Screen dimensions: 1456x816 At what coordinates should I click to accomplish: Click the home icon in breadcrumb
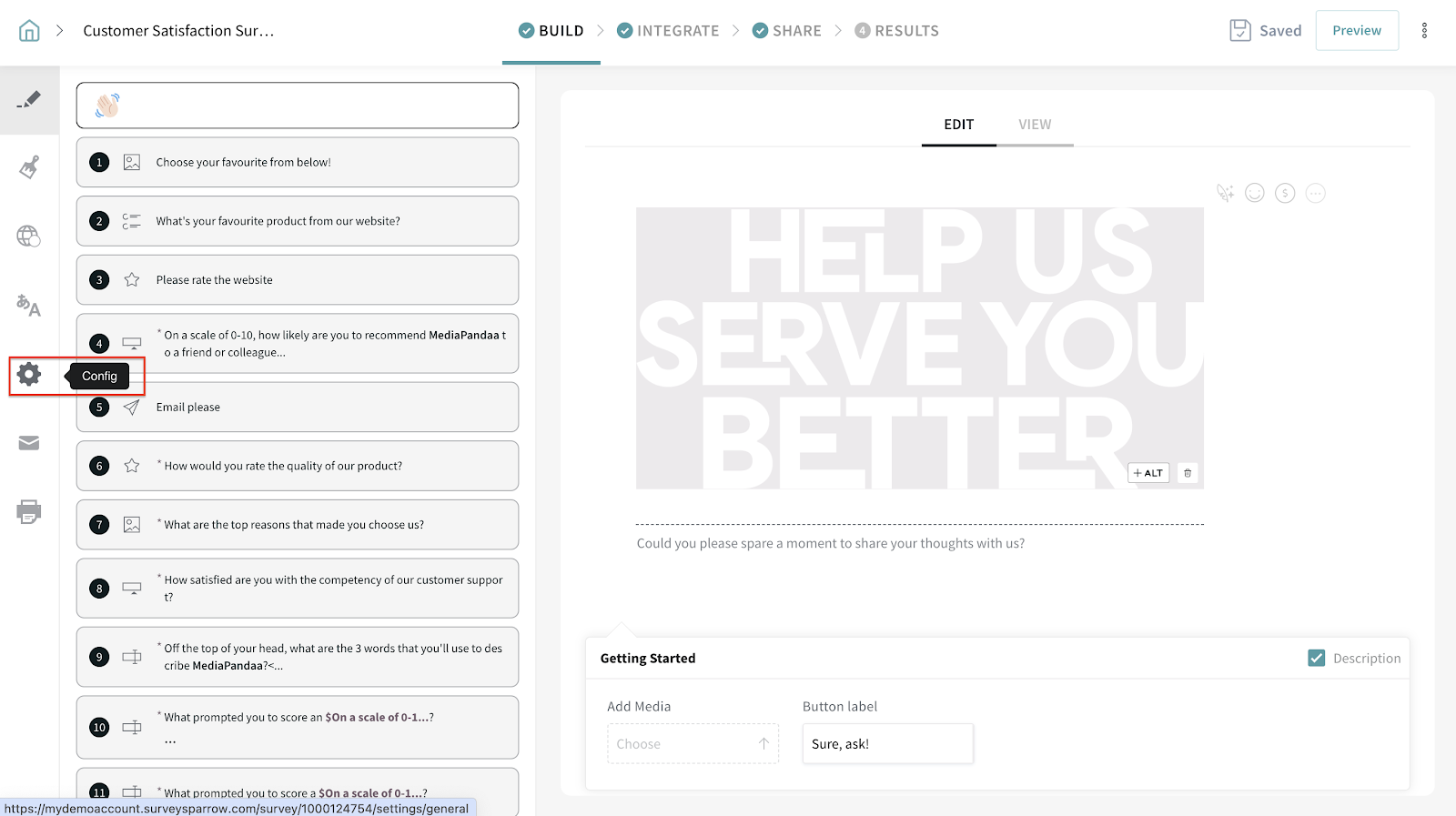(29, 31)
